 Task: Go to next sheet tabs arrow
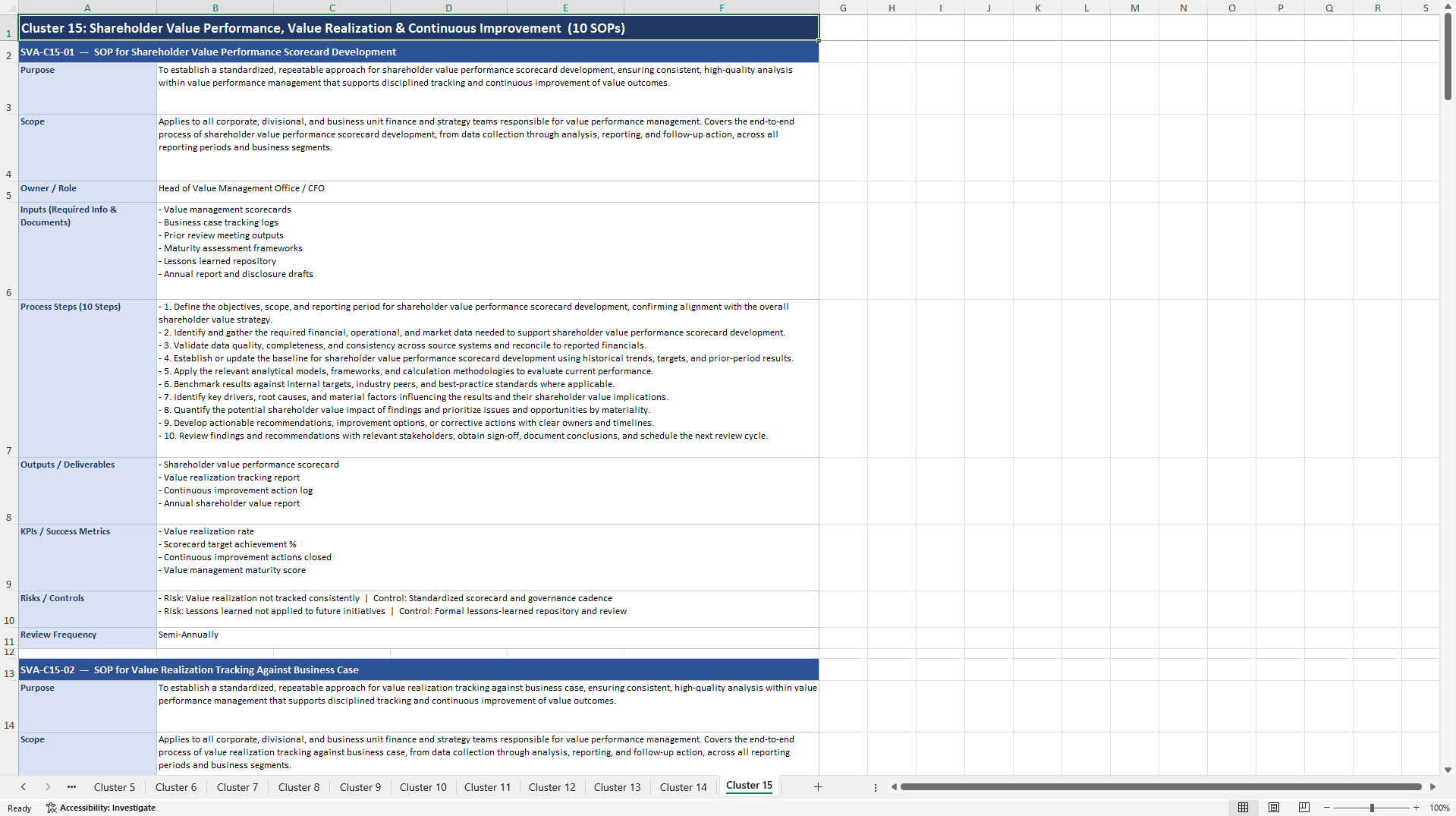[48, 787]
